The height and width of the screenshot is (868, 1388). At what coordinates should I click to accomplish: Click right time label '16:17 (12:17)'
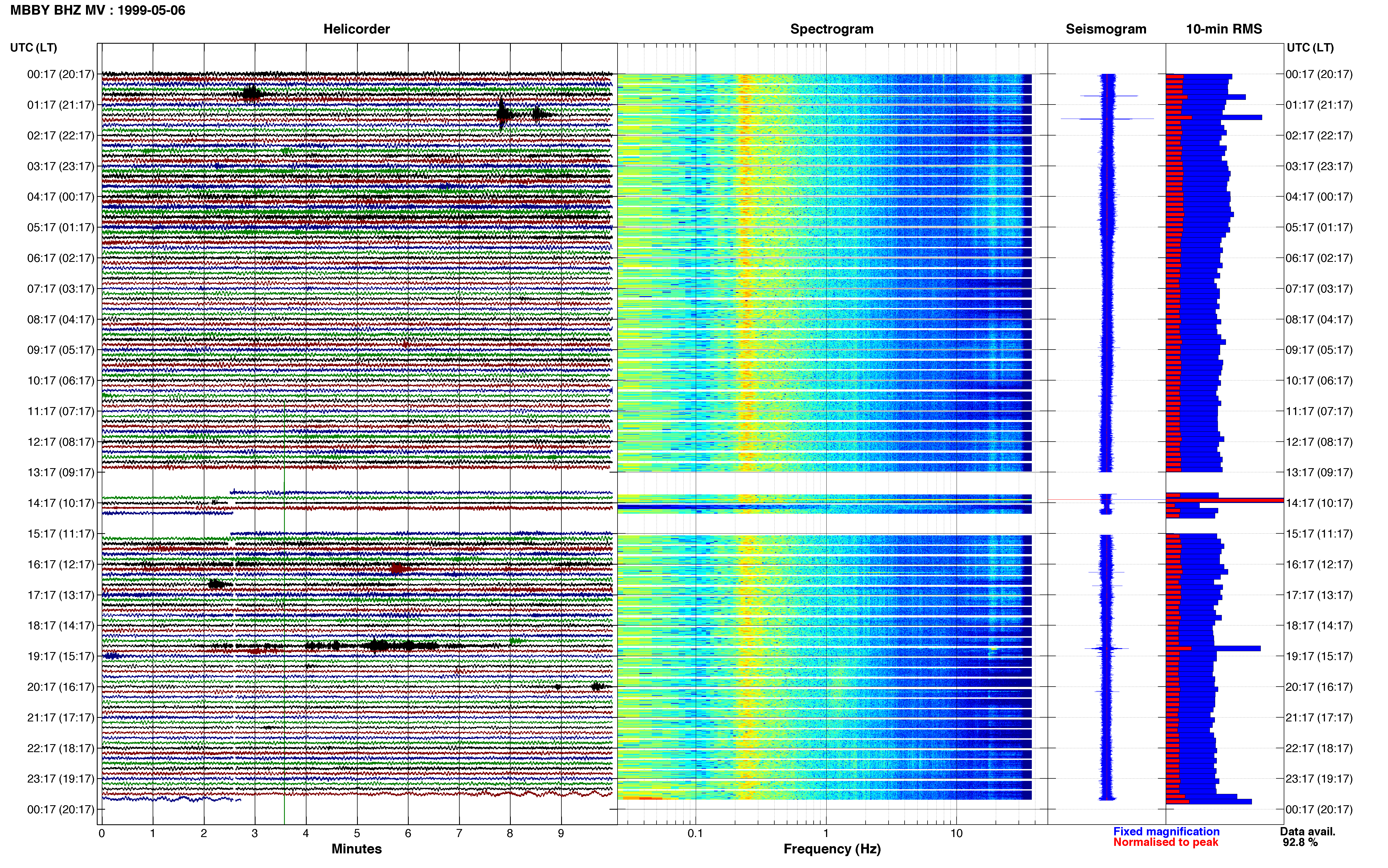[1319, 564]
